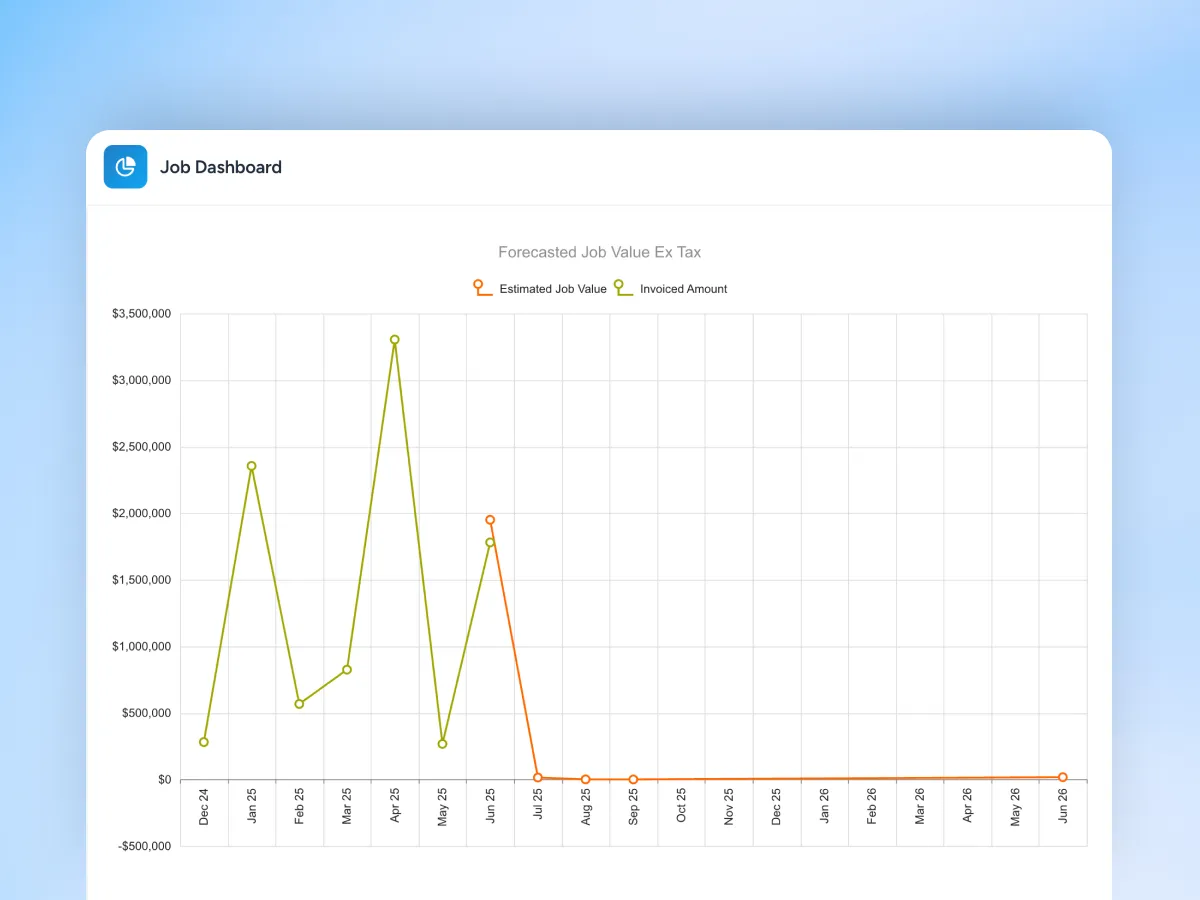1200x900 pixels.
Task: Click the Jan 25 x-axis label
Action: click(252, 807)
